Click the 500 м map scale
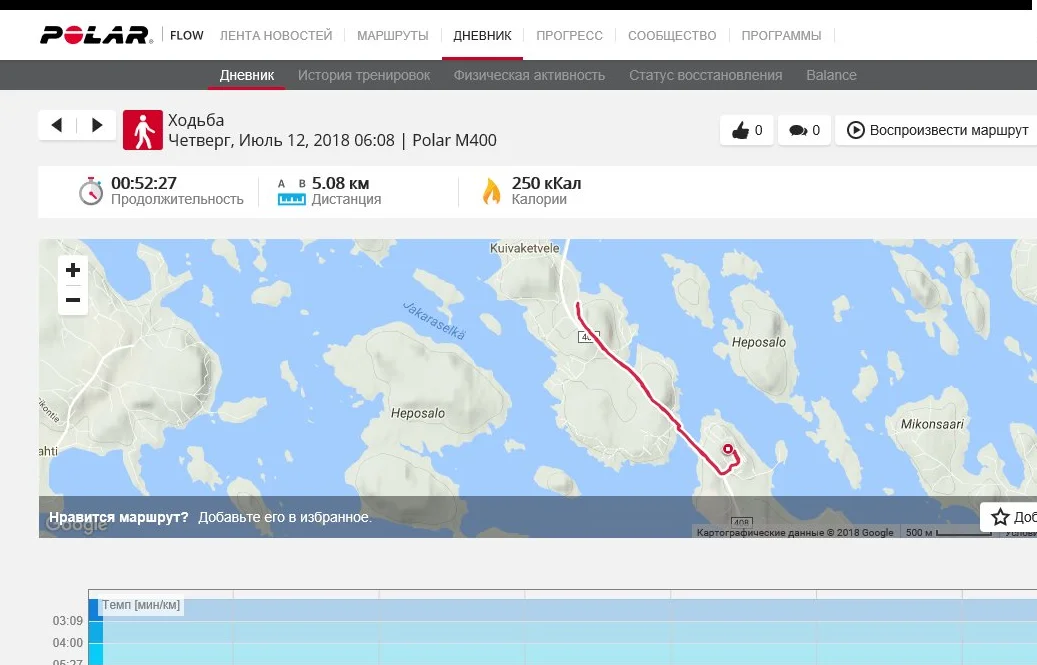The image size is (1037, 665). coord(948,533)
